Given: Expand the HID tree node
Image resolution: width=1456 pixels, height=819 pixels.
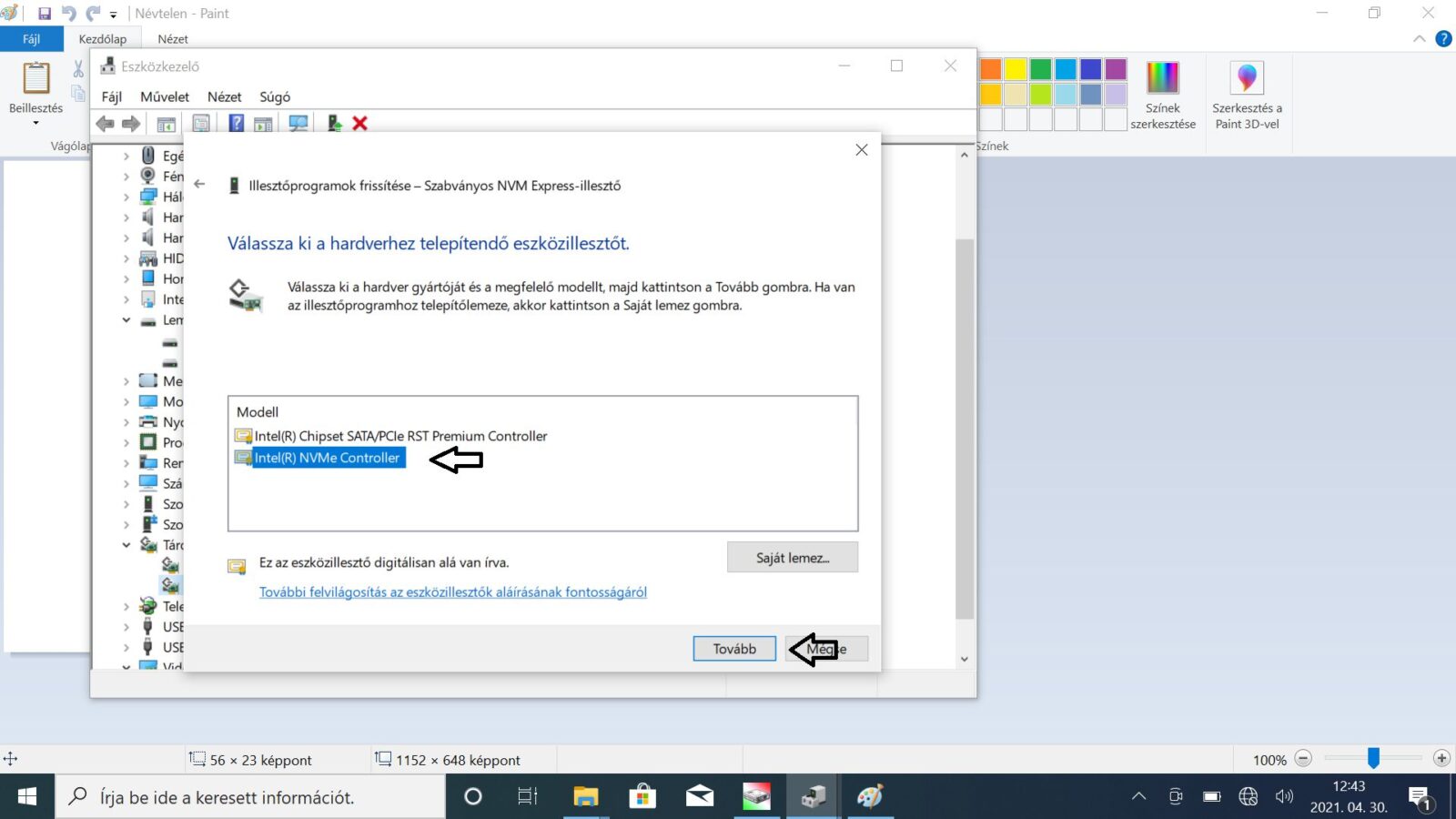Looking at the screenshot, I should point(126,258).
